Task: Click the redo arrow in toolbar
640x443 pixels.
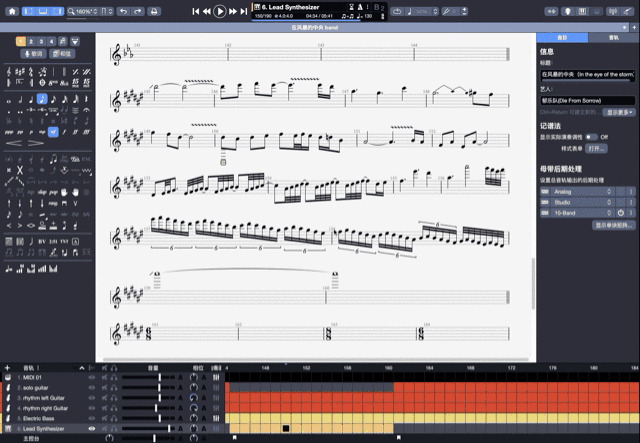Action: pyautogui.click(x=136, y=11)
